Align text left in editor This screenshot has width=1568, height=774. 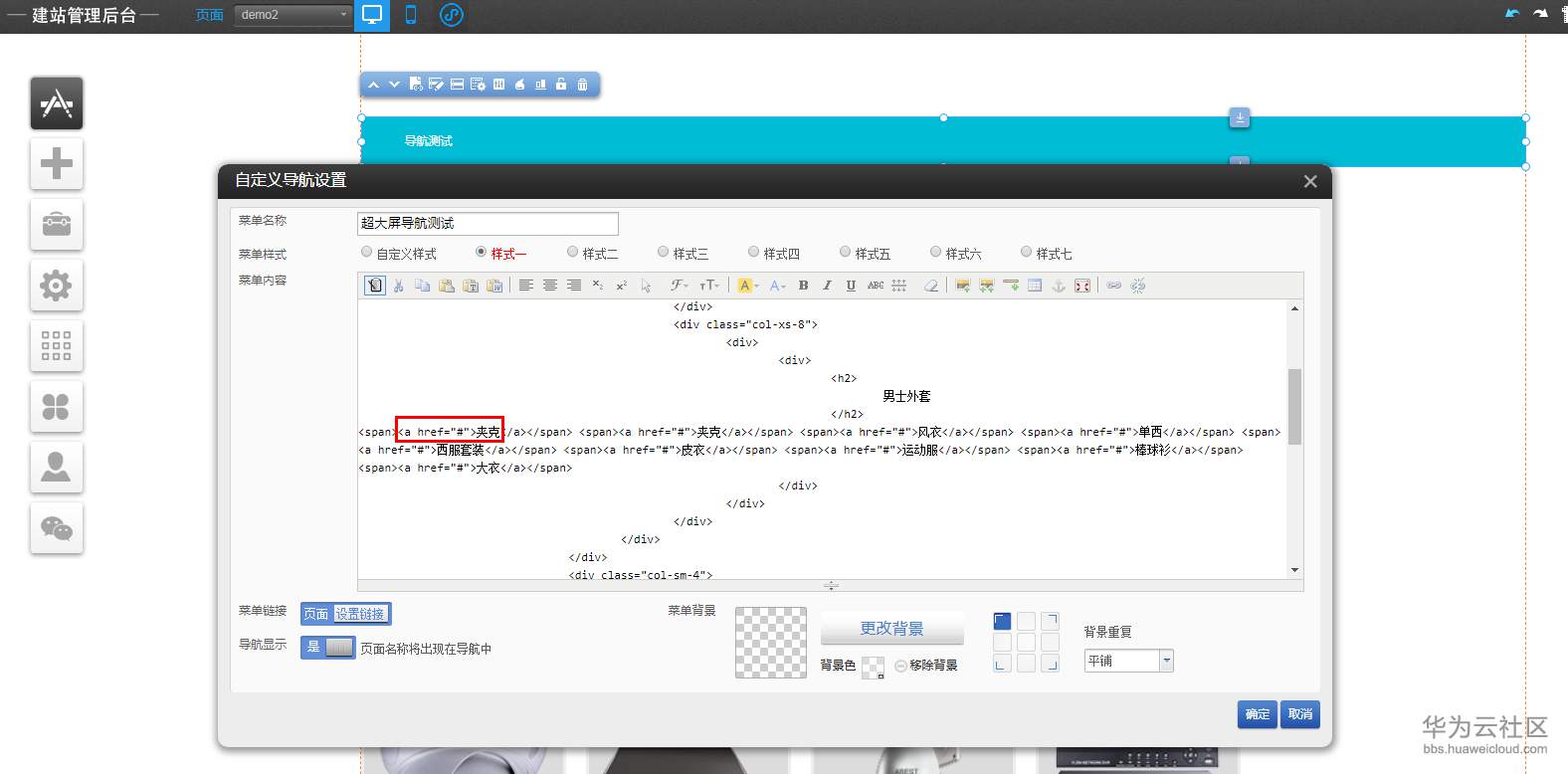526,286
